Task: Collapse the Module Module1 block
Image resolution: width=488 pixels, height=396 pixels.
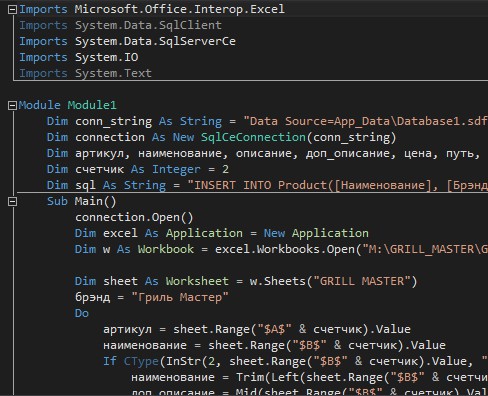Action: [12, 106]
